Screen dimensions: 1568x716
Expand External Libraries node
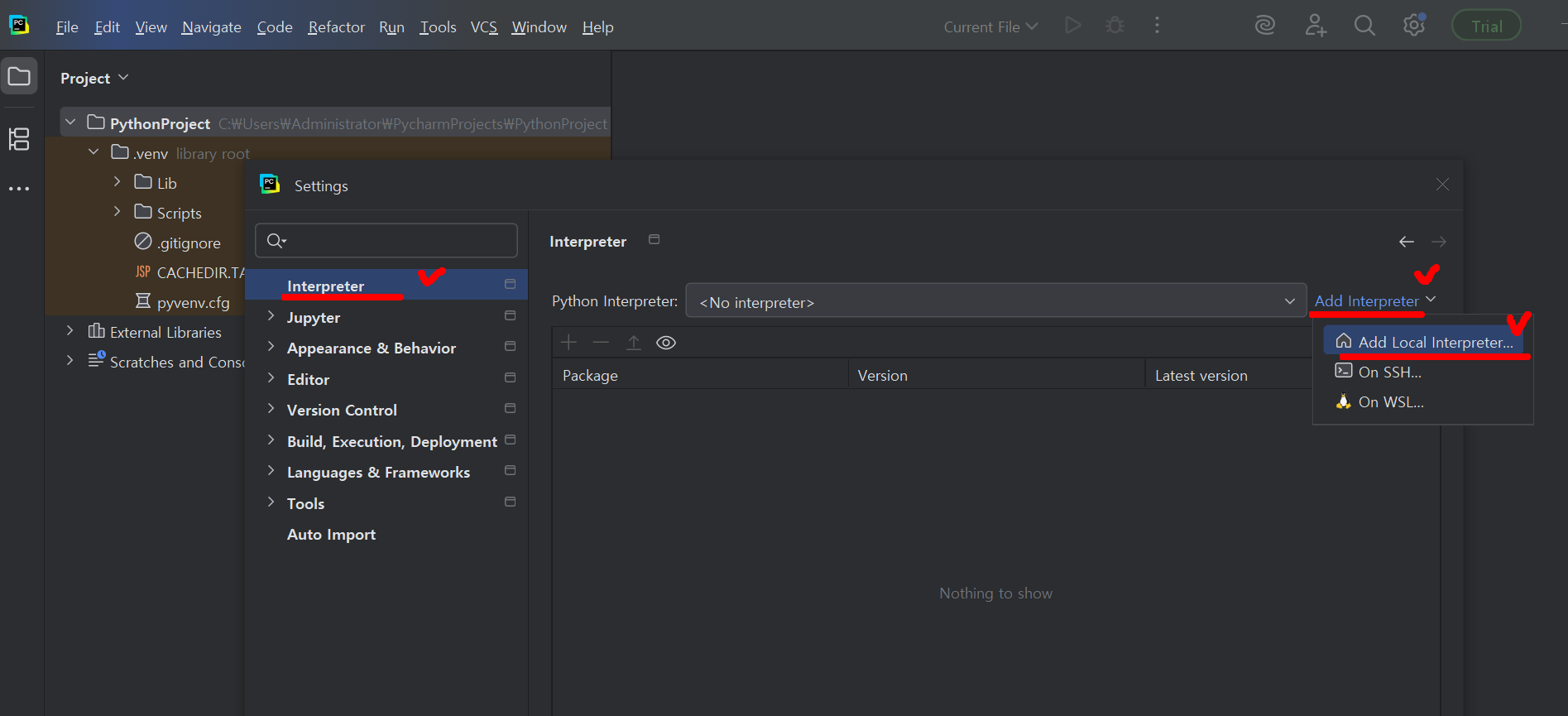pos(70,330)
